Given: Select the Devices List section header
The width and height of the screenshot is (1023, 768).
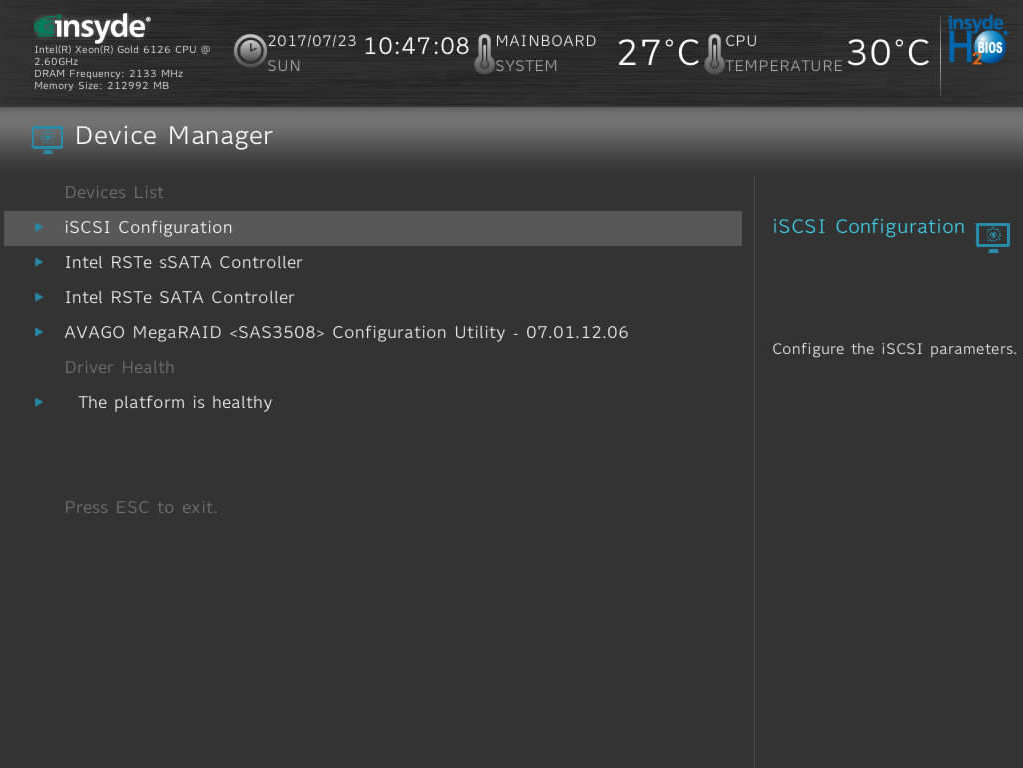Looking at the screenshot, I should (113, 192).
